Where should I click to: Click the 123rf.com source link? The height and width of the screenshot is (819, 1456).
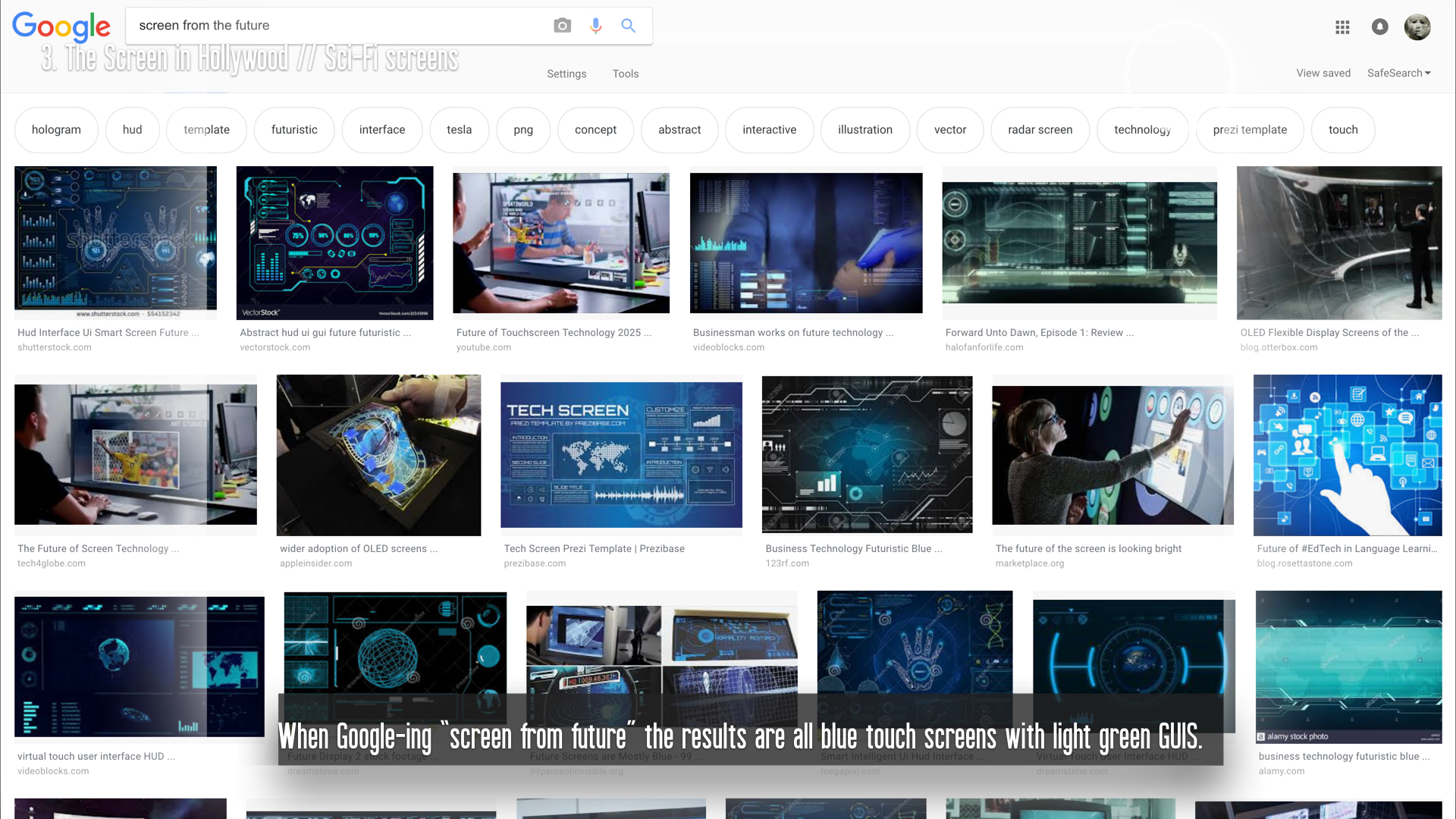787,563
